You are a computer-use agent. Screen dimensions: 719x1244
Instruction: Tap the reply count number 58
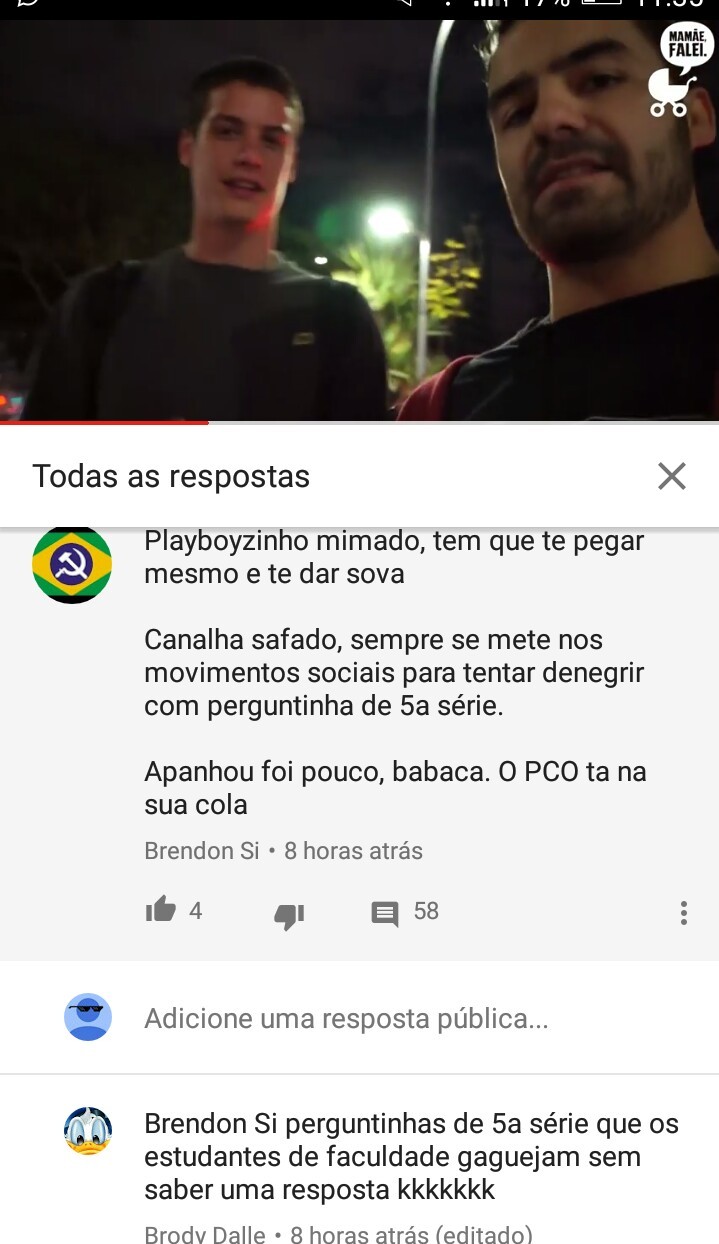426,911
